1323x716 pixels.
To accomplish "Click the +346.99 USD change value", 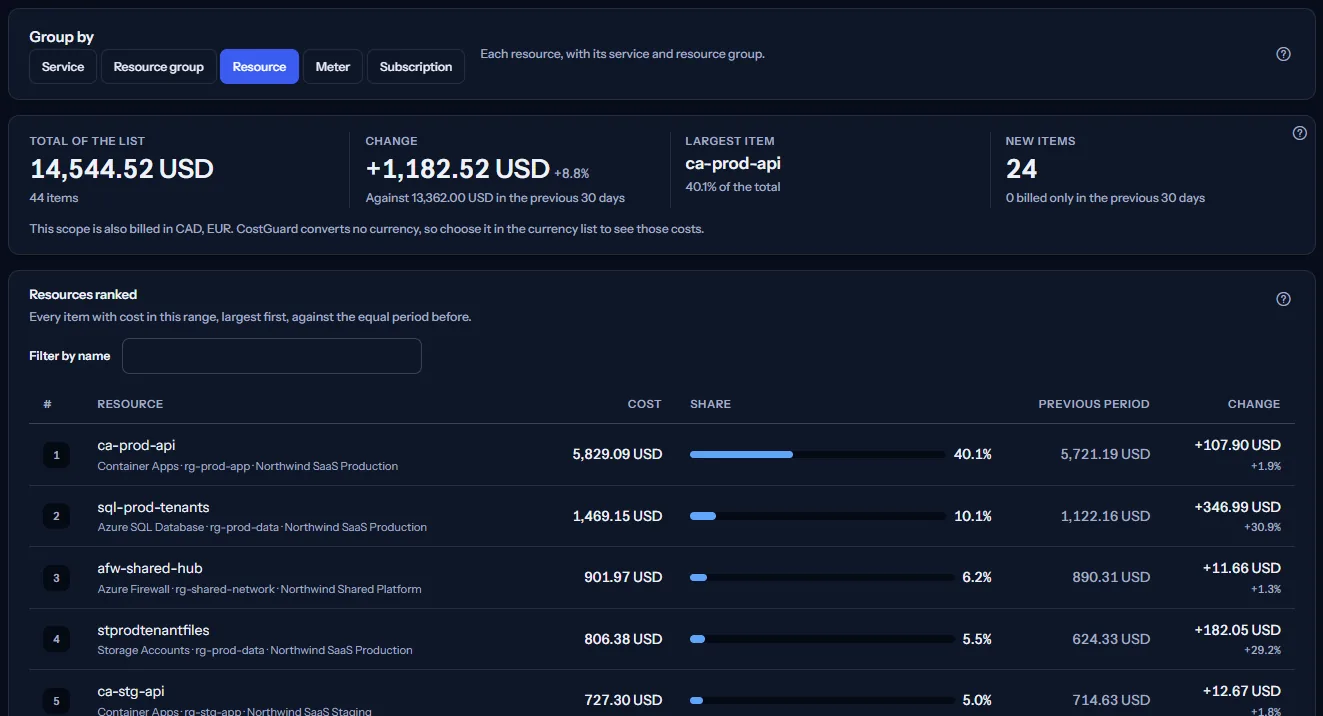I will point(1237,507).
